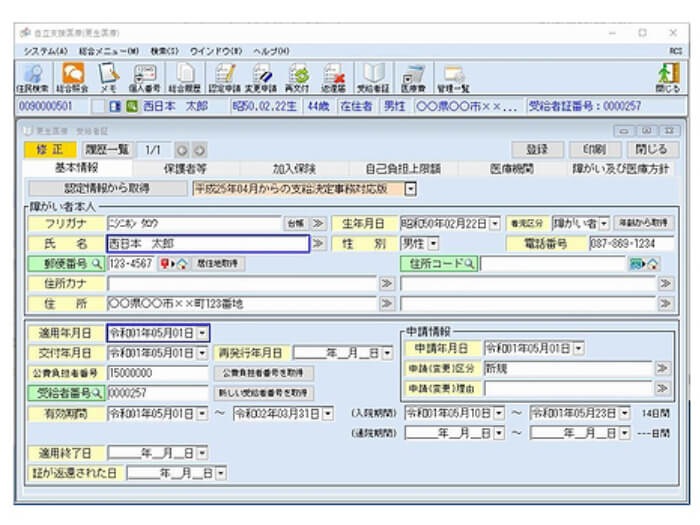This screenshot has height=525, width=700.
Task: Open the 住民検索 resident search tool
Action: (x=32, y=78)
